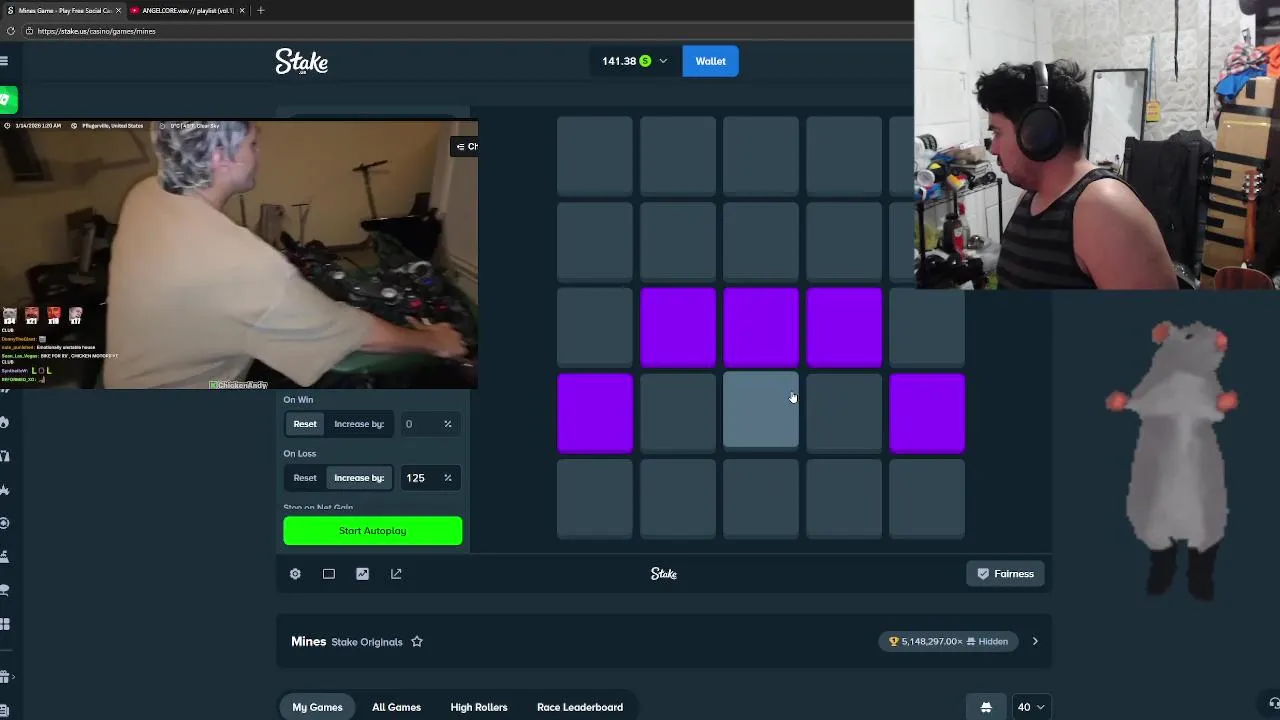Viewport: 1280px width, 720px height.
Task: Click the On Win percentage input field
Action: (x=429, y=424)
